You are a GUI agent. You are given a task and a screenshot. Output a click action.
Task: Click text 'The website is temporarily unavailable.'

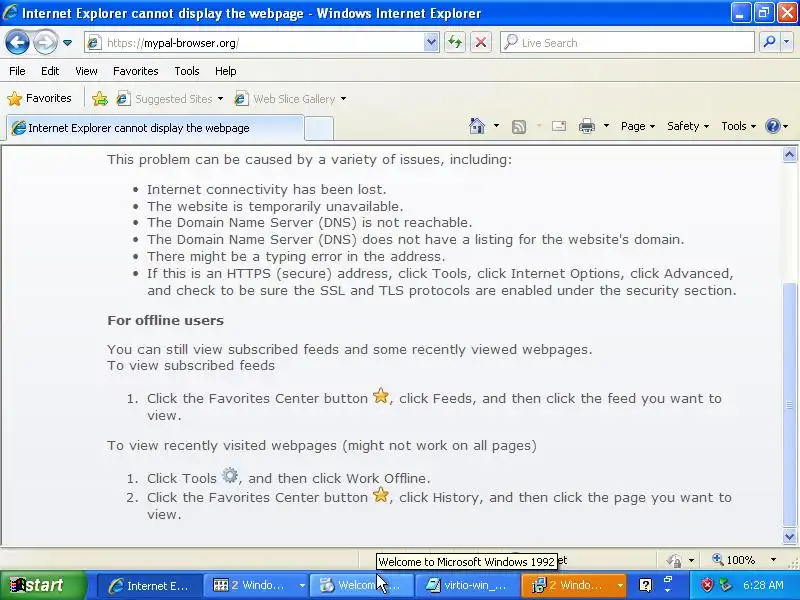(275, 206)
